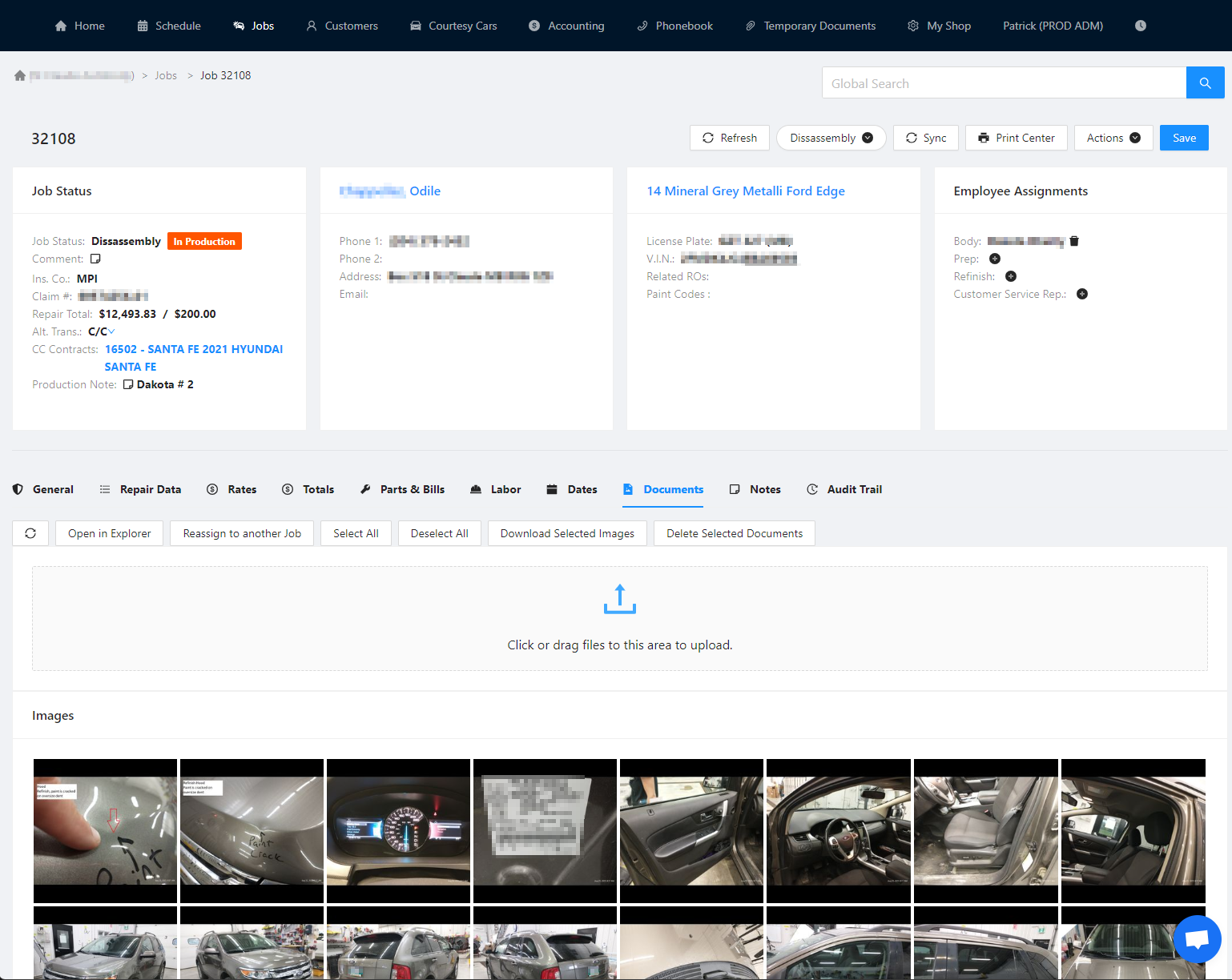Open the Phonebook

(x=674, y=26)
